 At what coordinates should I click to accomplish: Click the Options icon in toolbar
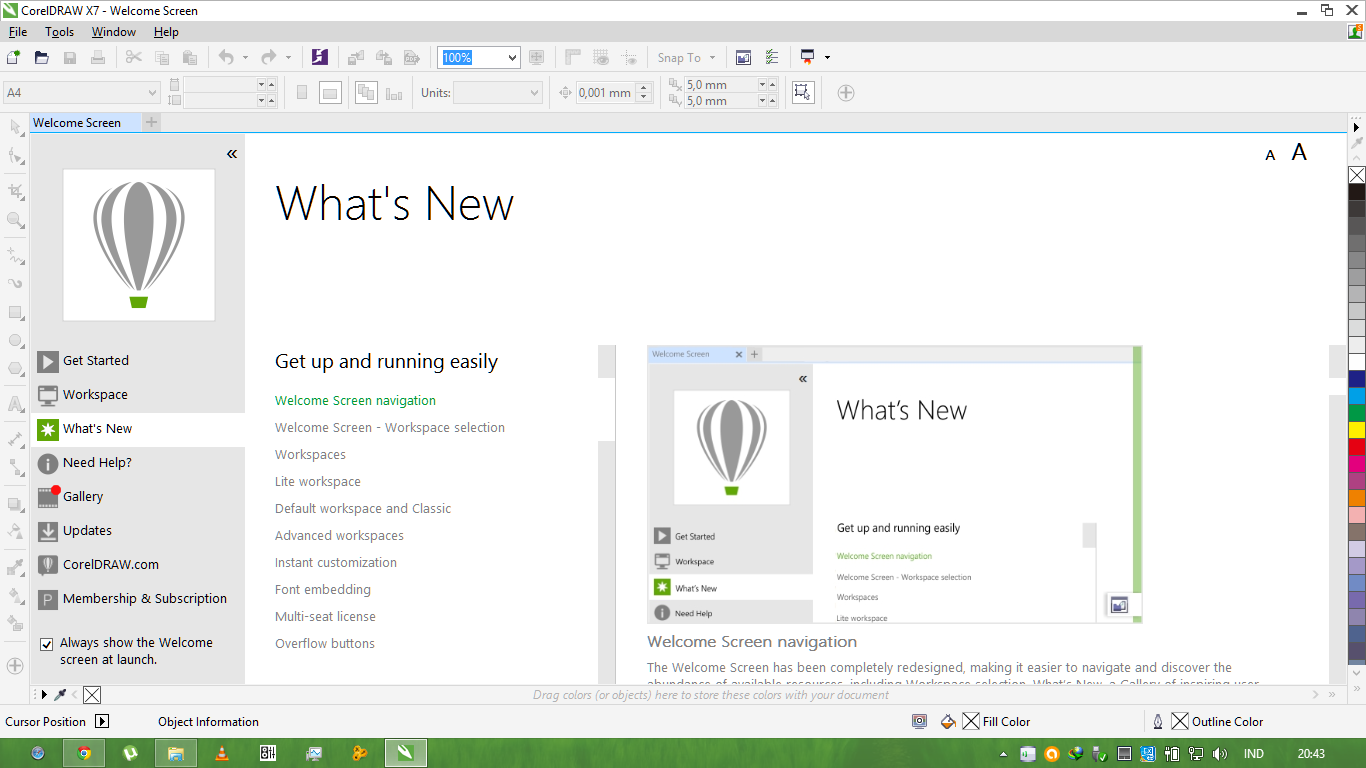click(771, 58)
